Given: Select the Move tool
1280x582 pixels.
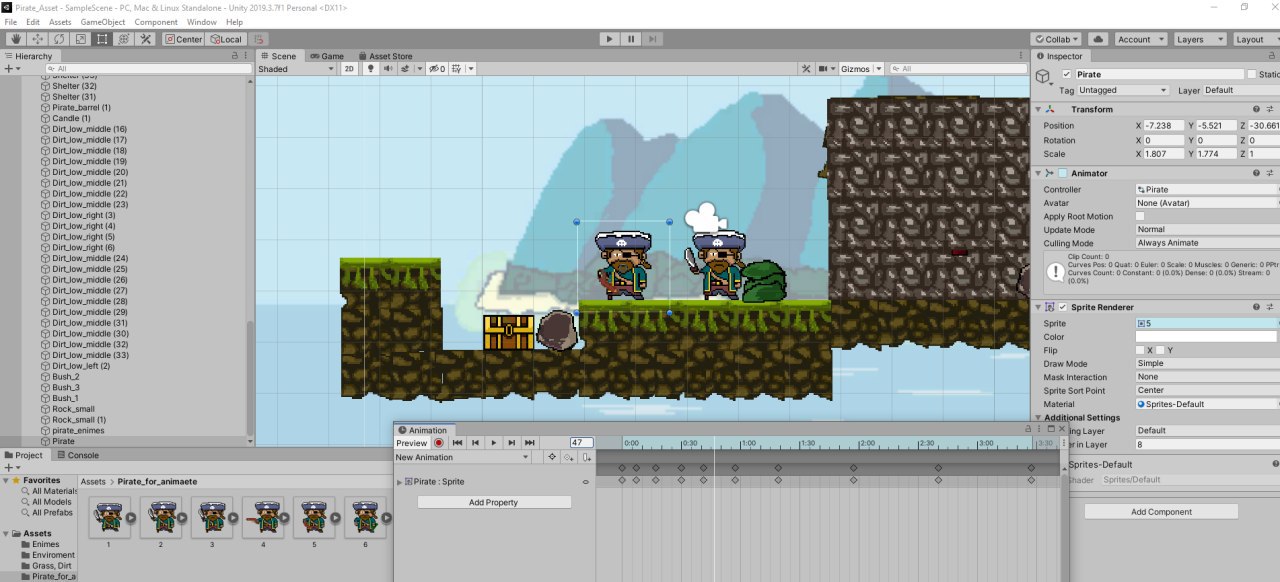Looking at the screenshot, I should 37,39.
